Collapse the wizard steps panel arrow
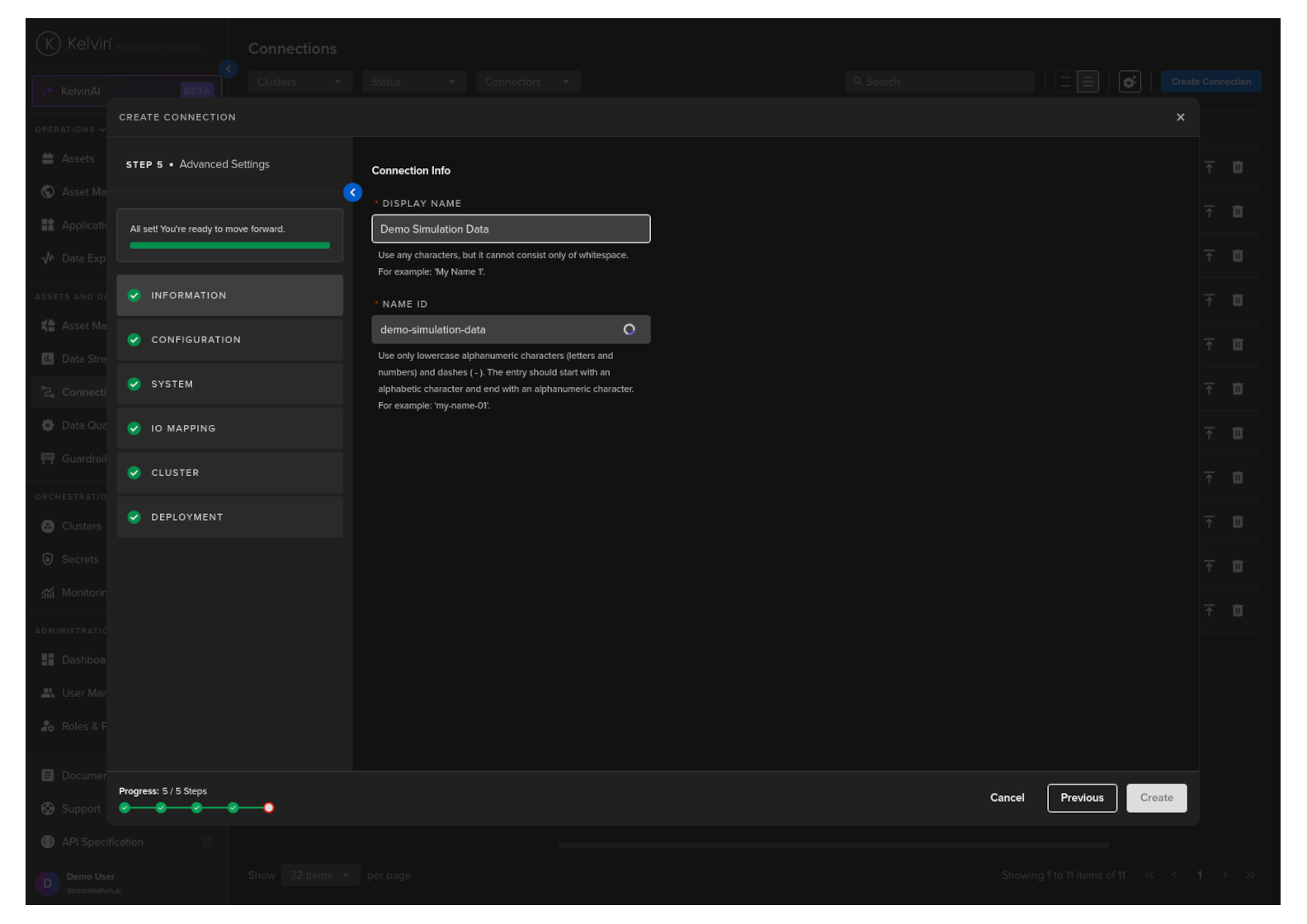 coord(352,192)
